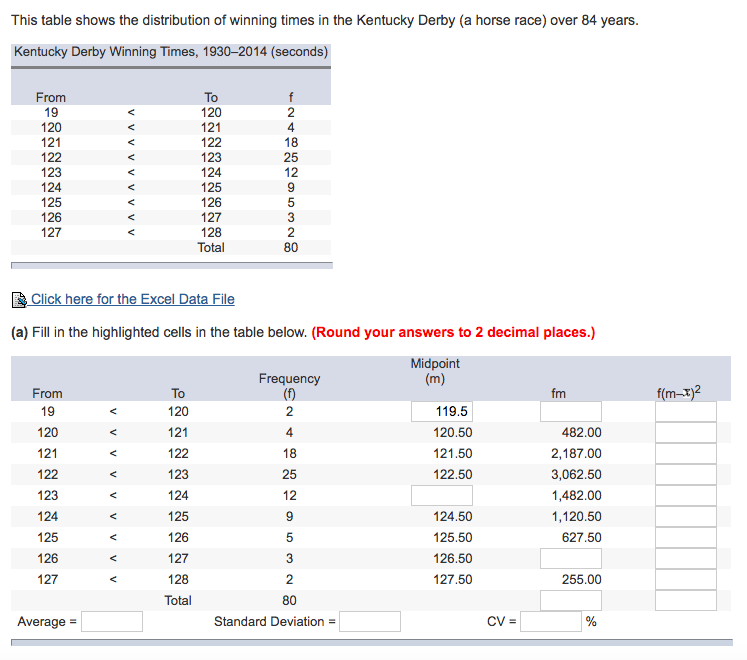The image size is (747, 660).
Task: Click the midpoint value 124.50
Action: (x=453, y=517)
